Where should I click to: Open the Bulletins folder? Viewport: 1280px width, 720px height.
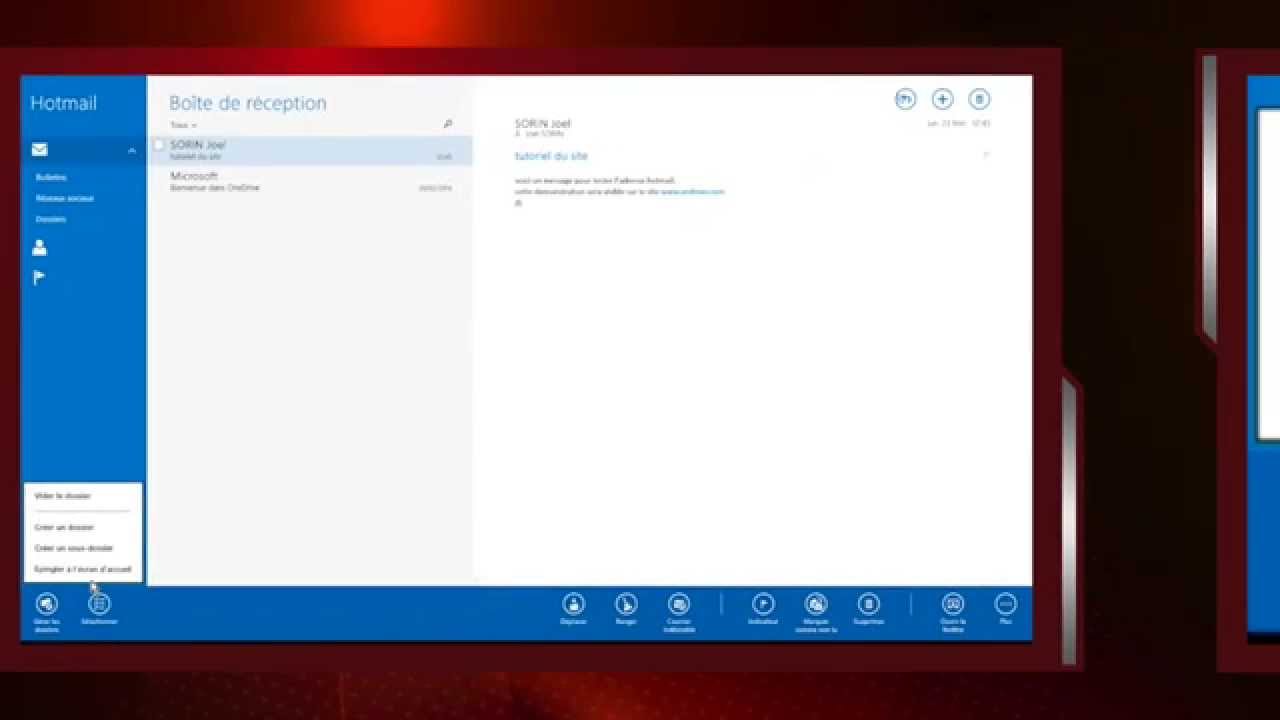(51, 177)
